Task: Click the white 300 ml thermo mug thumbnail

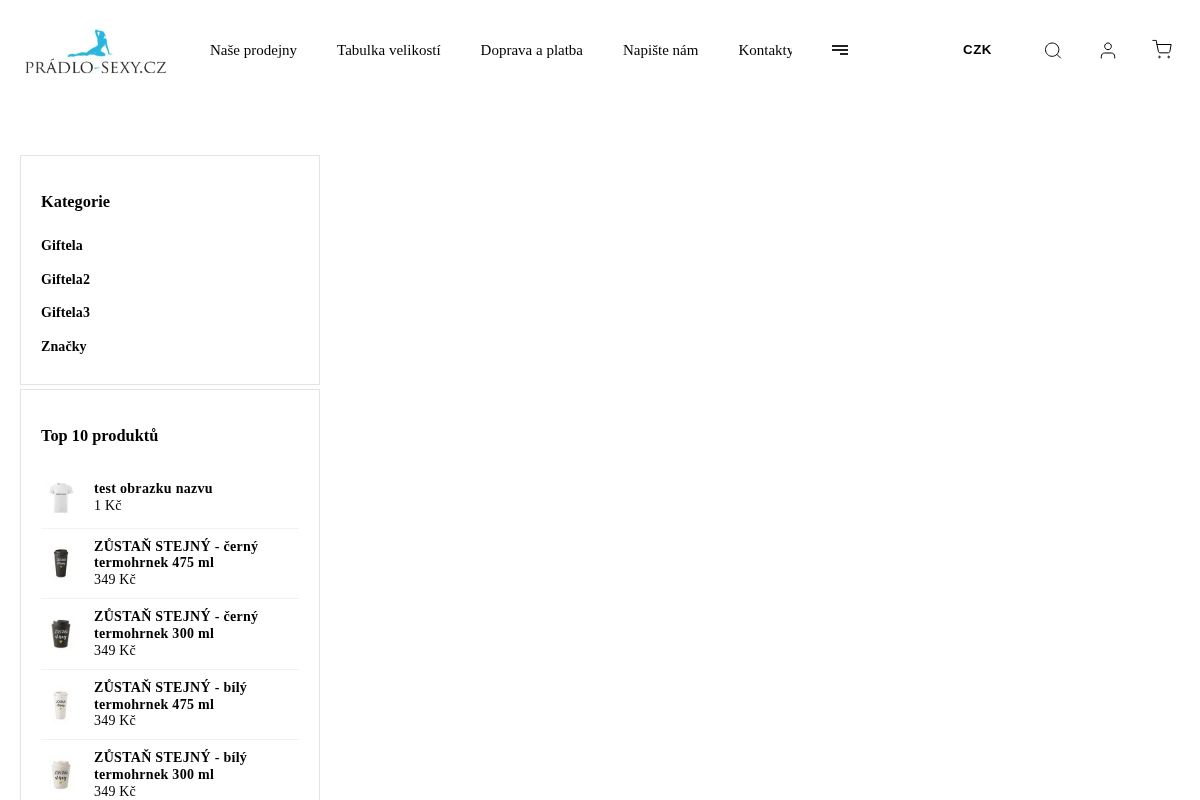Action: [x=61, y=775]
